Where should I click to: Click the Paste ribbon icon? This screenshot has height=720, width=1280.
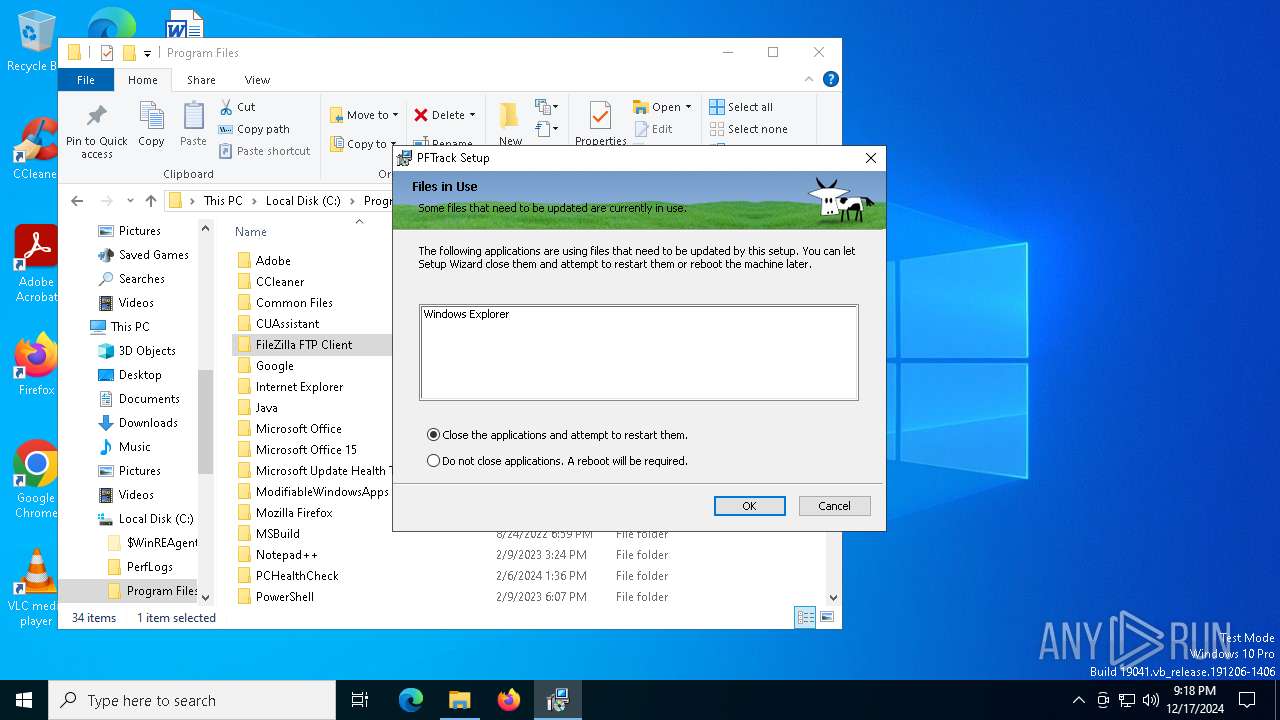pos(193,125)
